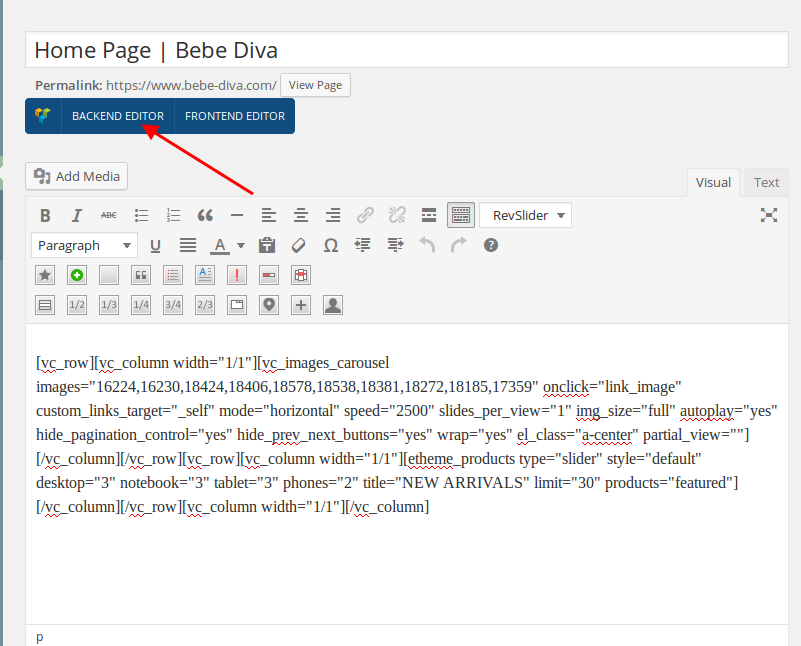Switch to the Text editor tab

(766, 182)
